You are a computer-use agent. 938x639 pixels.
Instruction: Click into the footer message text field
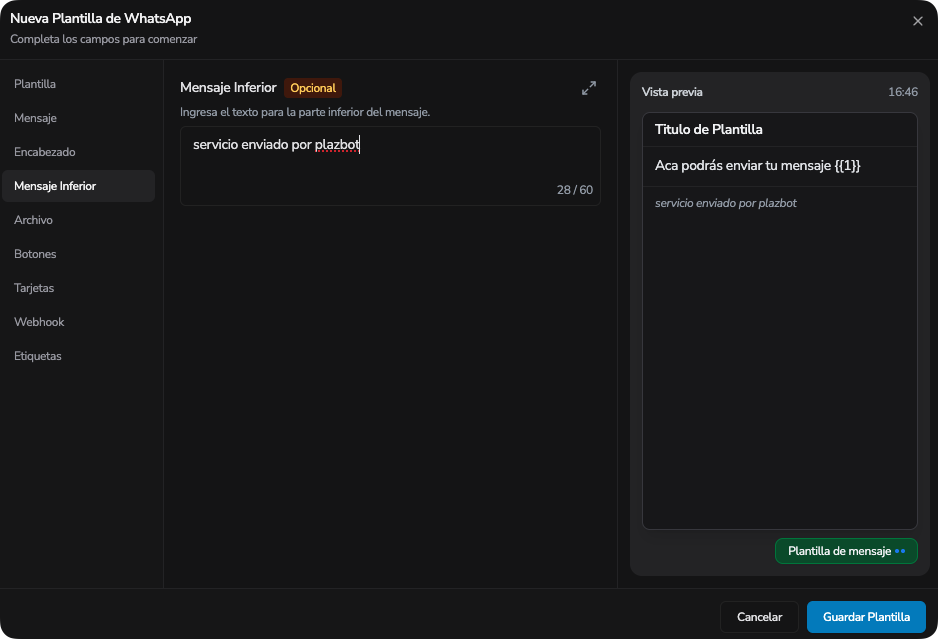(390, 166)
